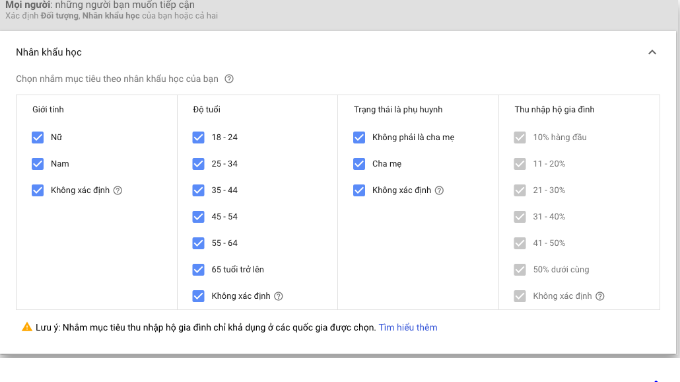Toggle the 18 - 24 age checkbox
This screenshot has height=382, width=680.
198,137
